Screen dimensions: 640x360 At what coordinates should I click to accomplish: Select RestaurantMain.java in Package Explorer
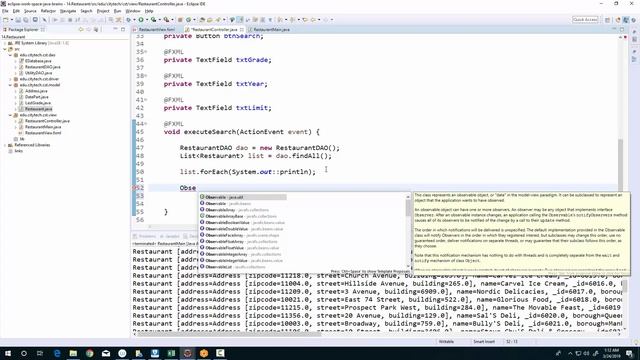(42, 127)
